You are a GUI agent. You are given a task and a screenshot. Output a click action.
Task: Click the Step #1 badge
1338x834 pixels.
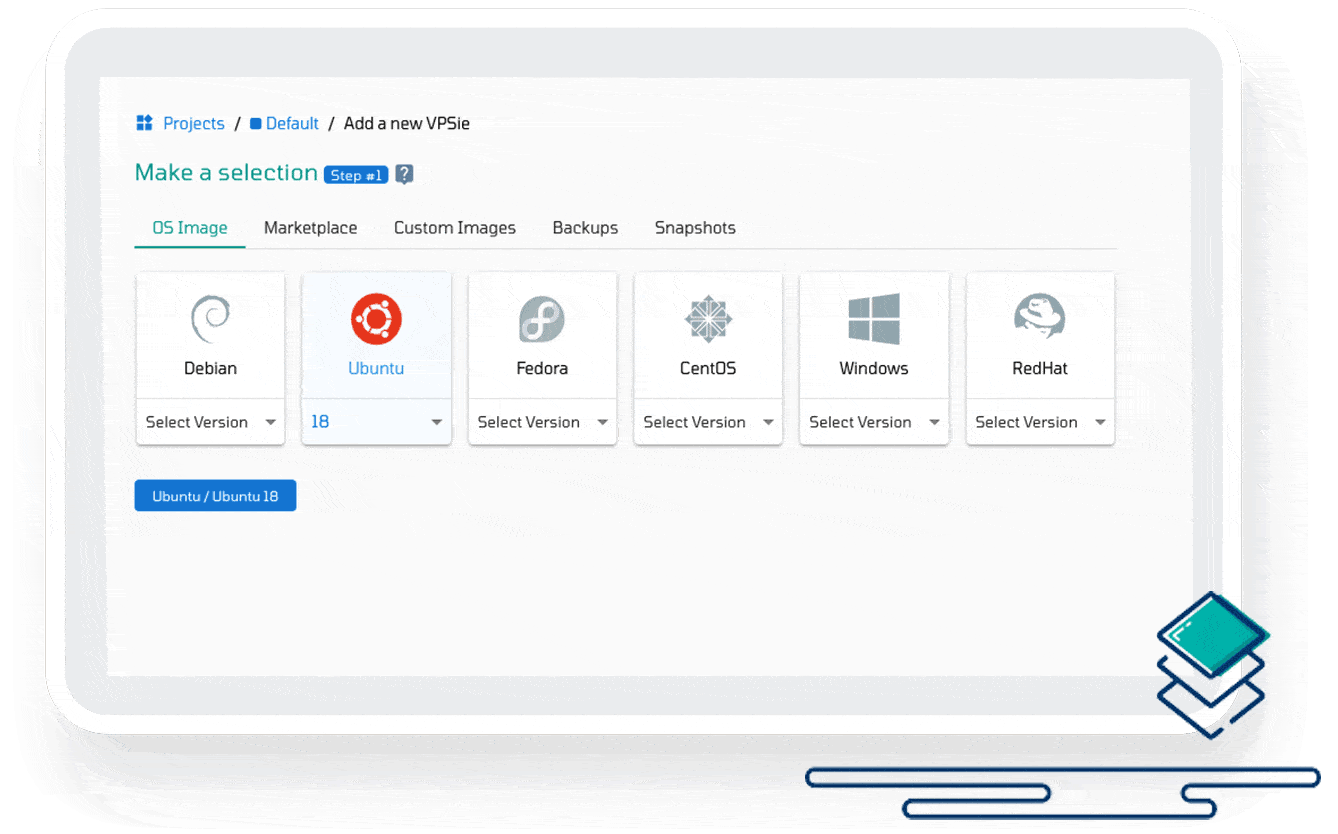coord(356,175)
